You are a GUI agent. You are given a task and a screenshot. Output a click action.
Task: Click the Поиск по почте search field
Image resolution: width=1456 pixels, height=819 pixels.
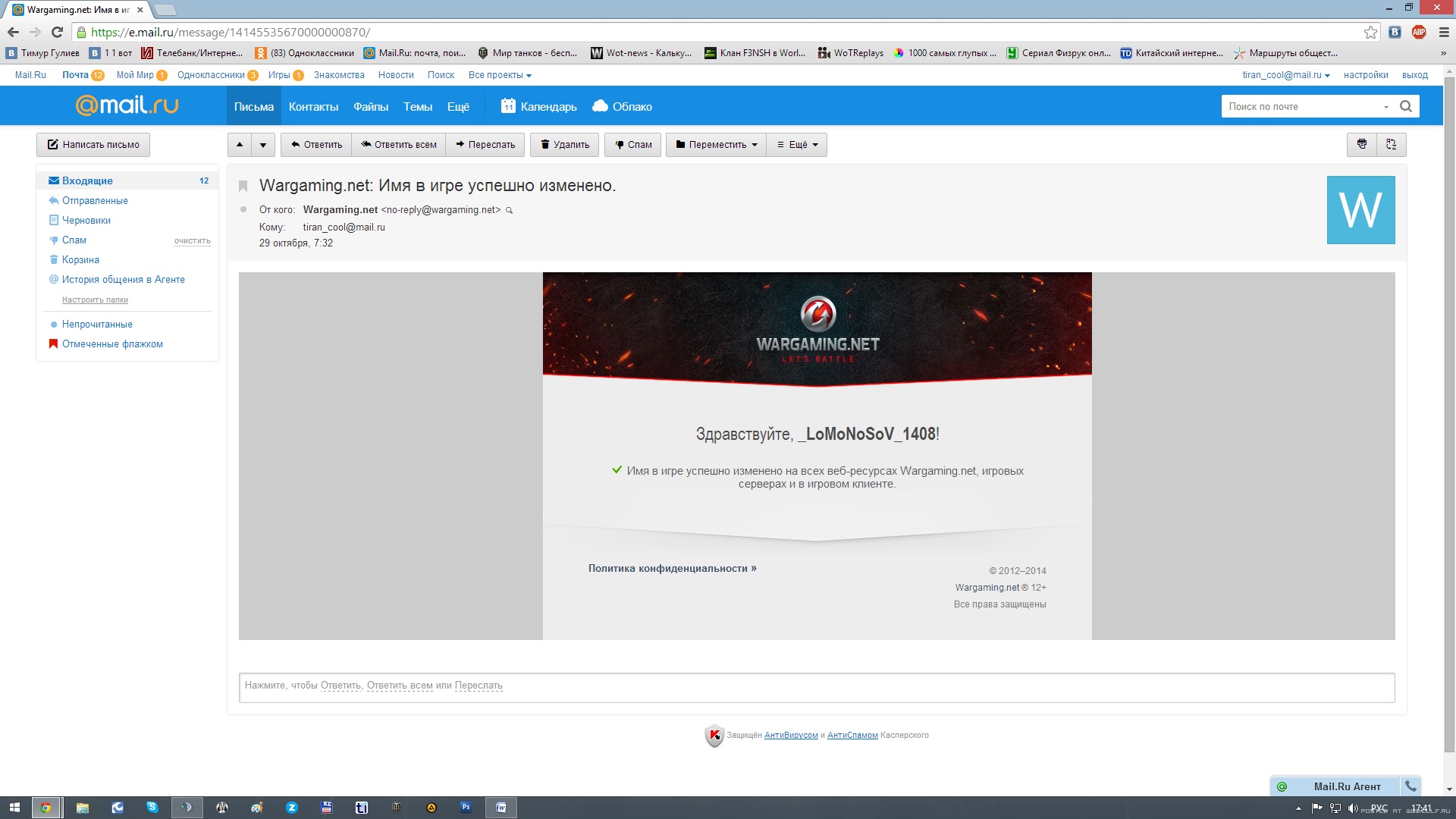tap(1301, 106)
